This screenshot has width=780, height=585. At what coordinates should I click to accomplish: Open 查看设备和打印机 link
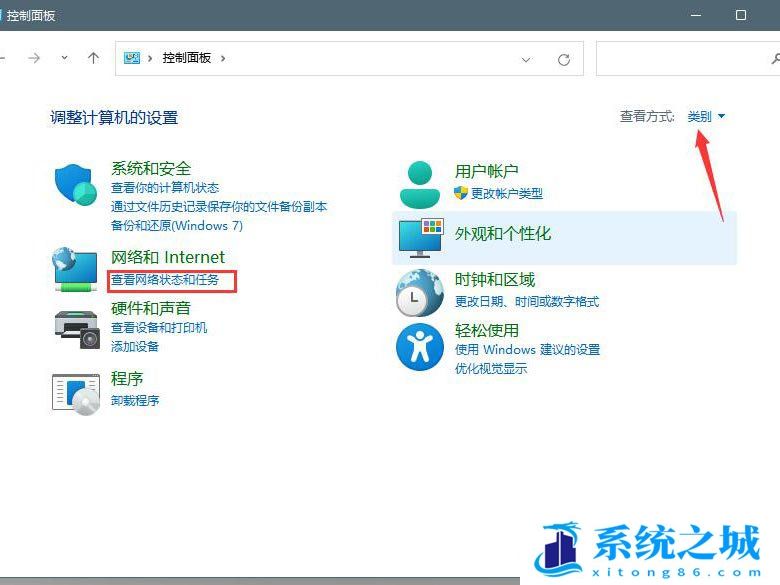pos(159,328)
